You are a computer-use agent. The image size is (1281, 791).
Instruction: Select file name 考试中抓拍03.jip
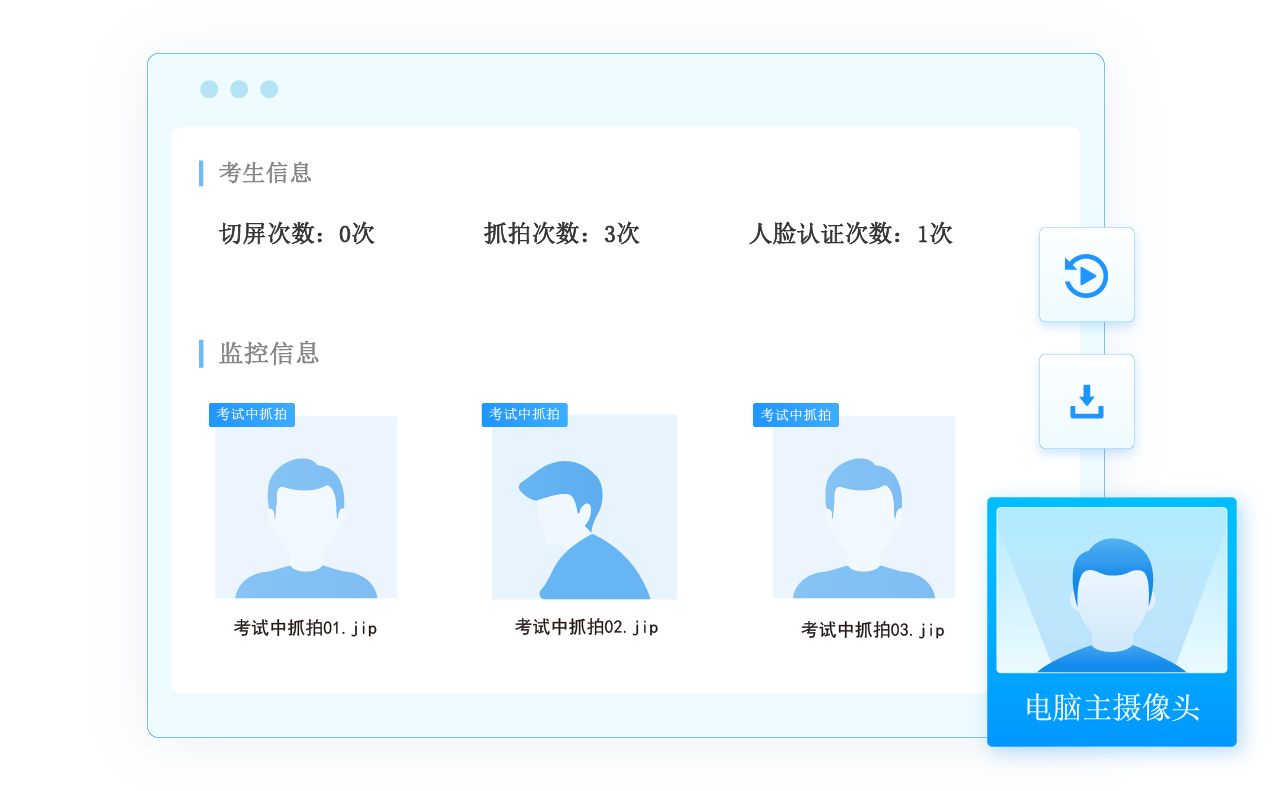(872, 630)
